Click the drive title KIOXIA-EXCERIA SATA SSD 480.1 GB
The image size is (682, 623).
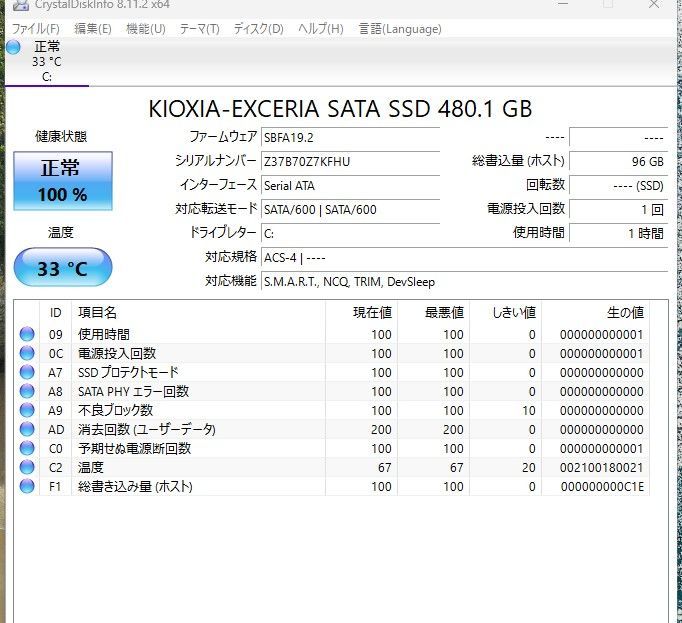coord(340,109)
